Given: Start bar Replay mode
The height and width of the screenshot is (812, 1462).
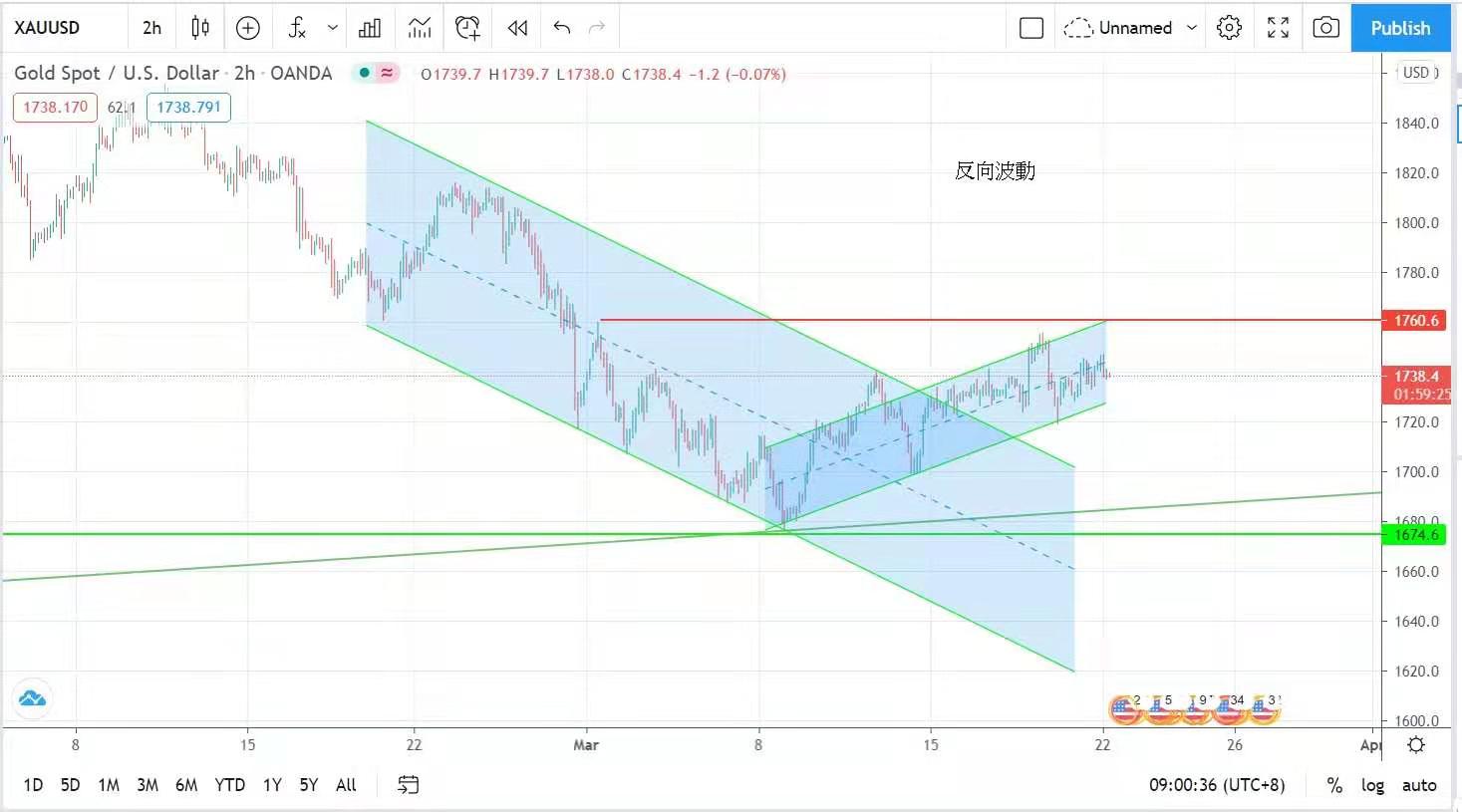Looking at the screenshot, I should [x=517, y=28].
